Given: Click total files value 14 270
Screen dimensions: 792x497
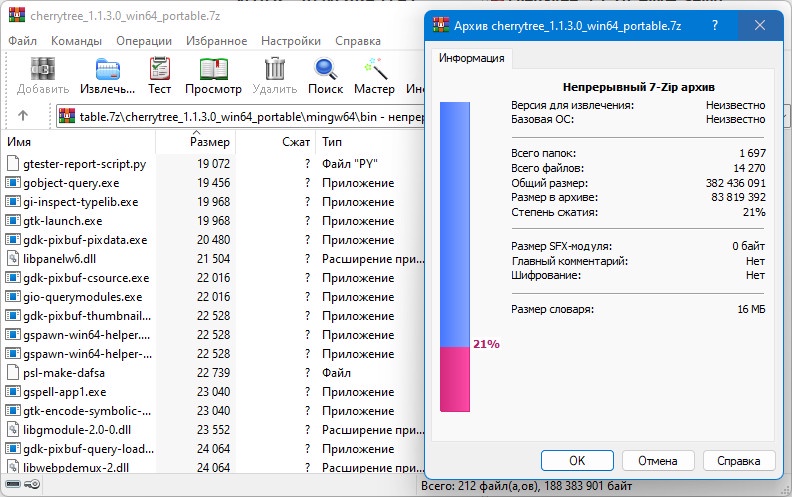Looking at the screenshot, I should [749, 168].
